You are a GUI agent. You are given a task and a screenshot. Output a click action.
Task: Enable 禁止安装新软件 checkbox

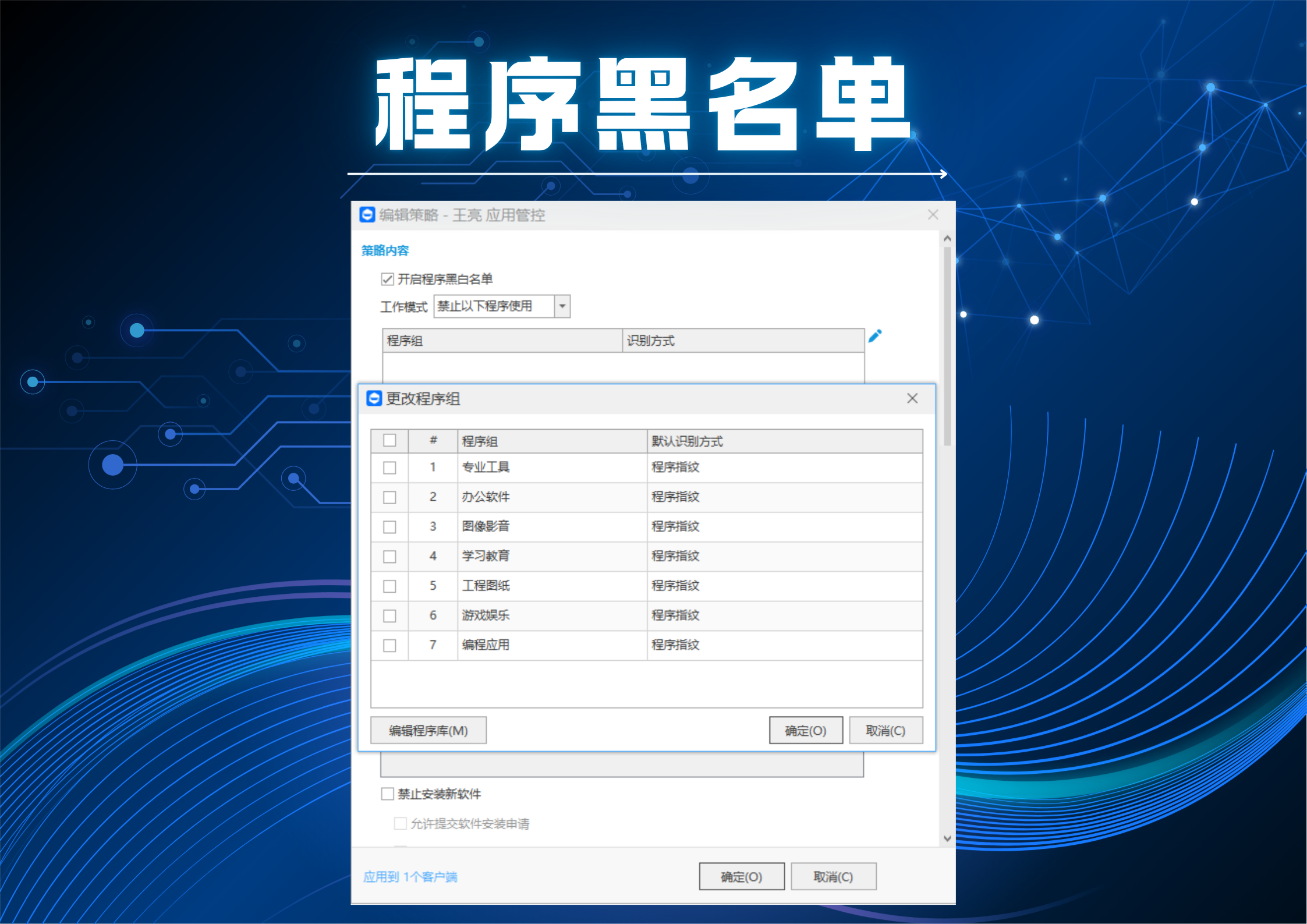point(387,794)
